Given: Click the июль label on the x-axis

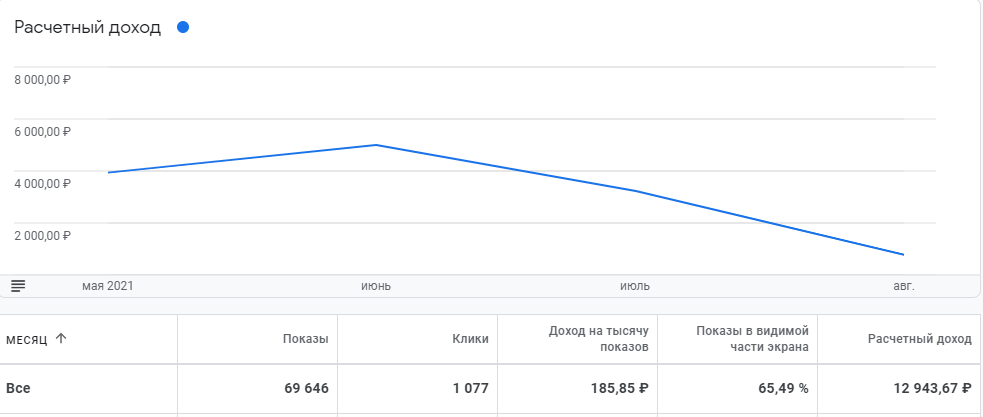Looking at the screenshot, I should (x=635, y=286).
